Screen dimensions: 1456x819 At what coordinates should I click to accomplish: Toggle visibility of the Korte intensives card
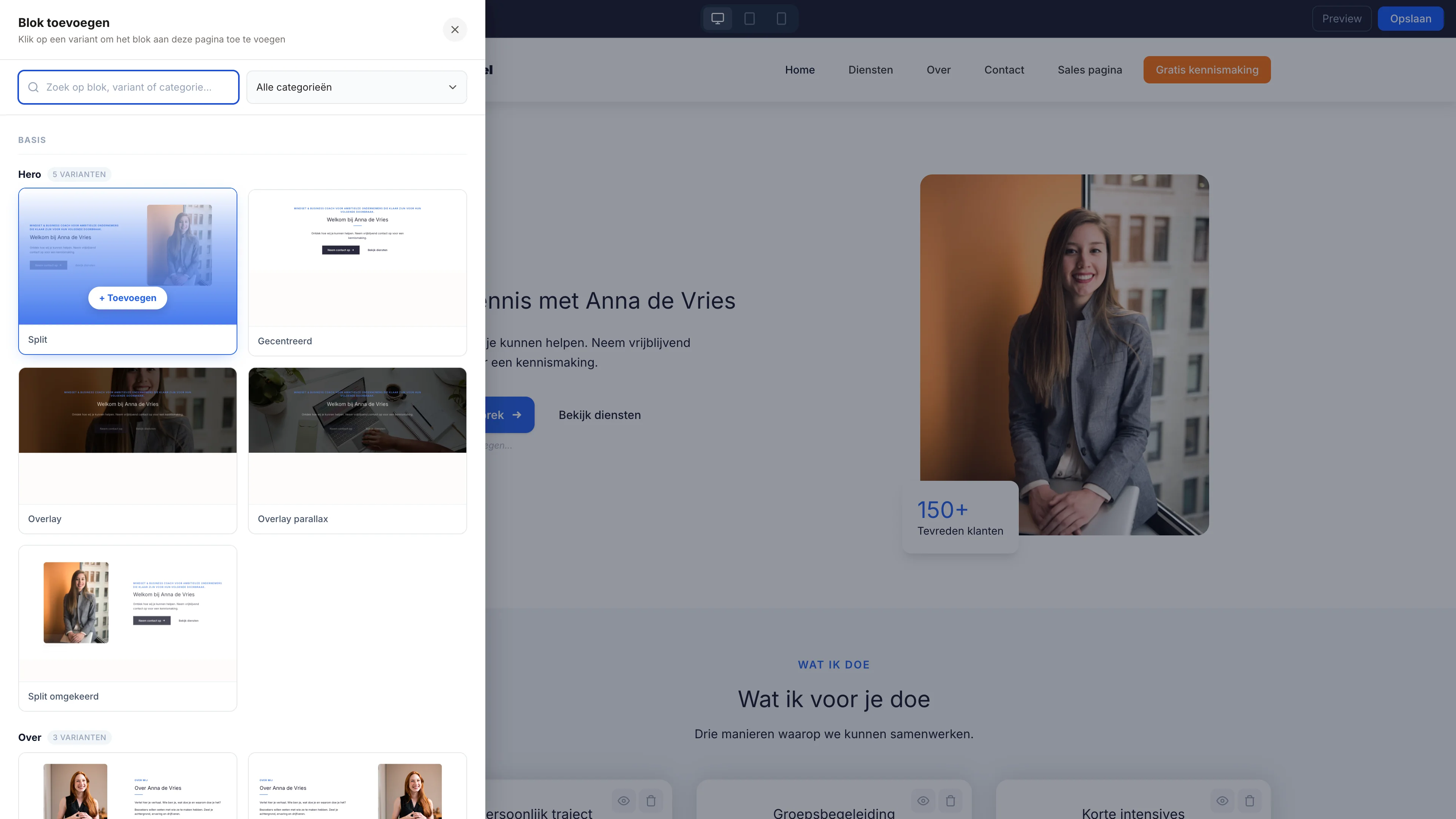pyautogui.click(x=1222, y=800)
